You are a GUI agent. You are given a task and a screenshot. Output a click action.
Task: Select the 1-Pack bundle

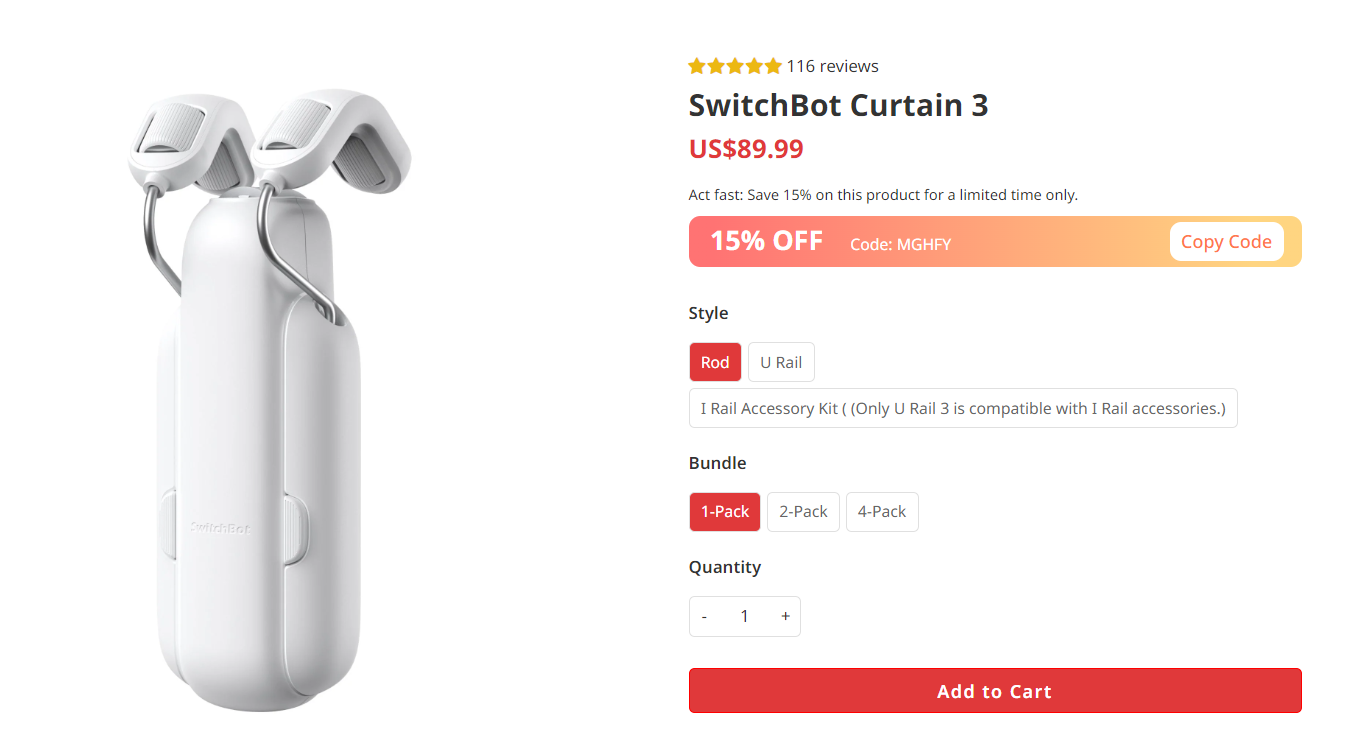(x=725, y=512)
